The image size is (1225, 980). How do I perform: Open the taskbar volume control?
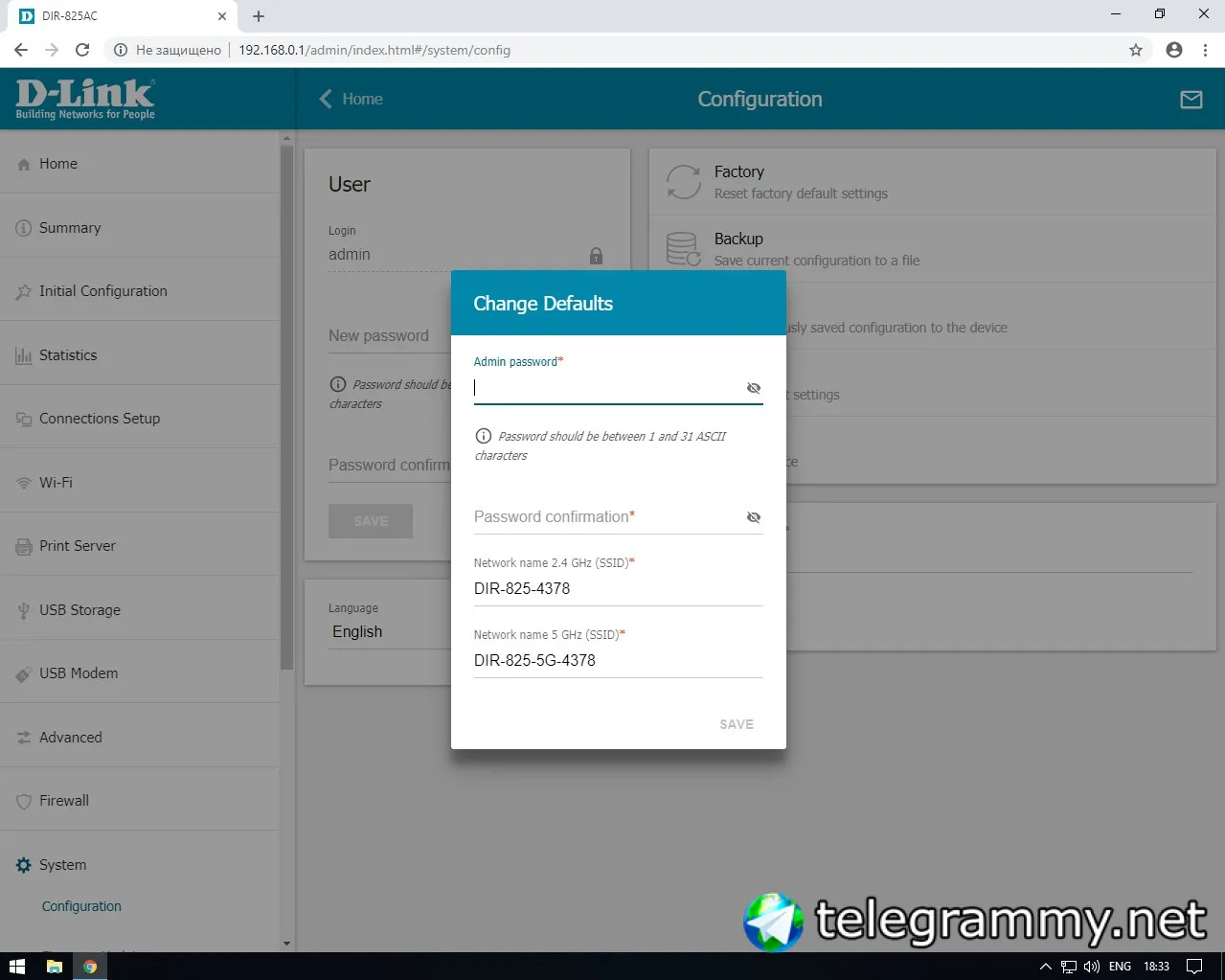(x=1092, y=967)
